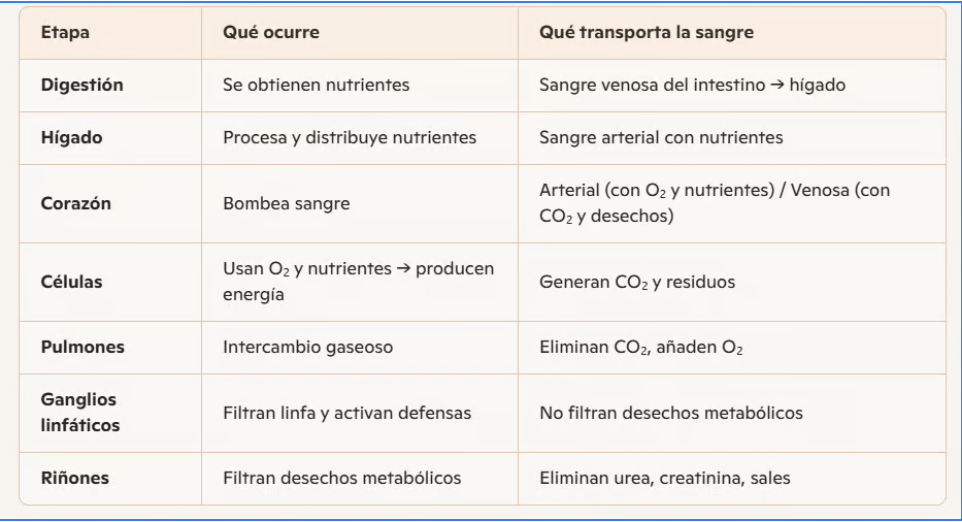Select the 'Ganglios linfáticos' row label
The image size is (962, 522).
click(x=80, y=412)
